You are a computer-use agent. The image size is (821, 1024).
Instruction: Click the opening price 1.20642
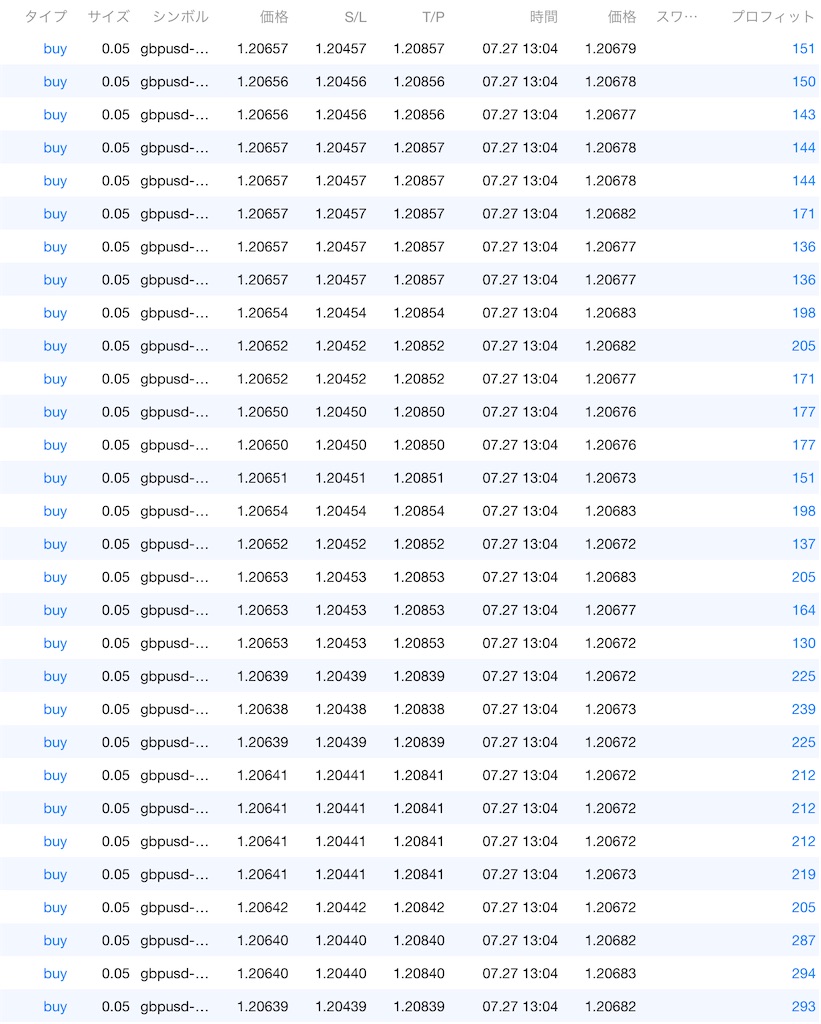[263, 907]
